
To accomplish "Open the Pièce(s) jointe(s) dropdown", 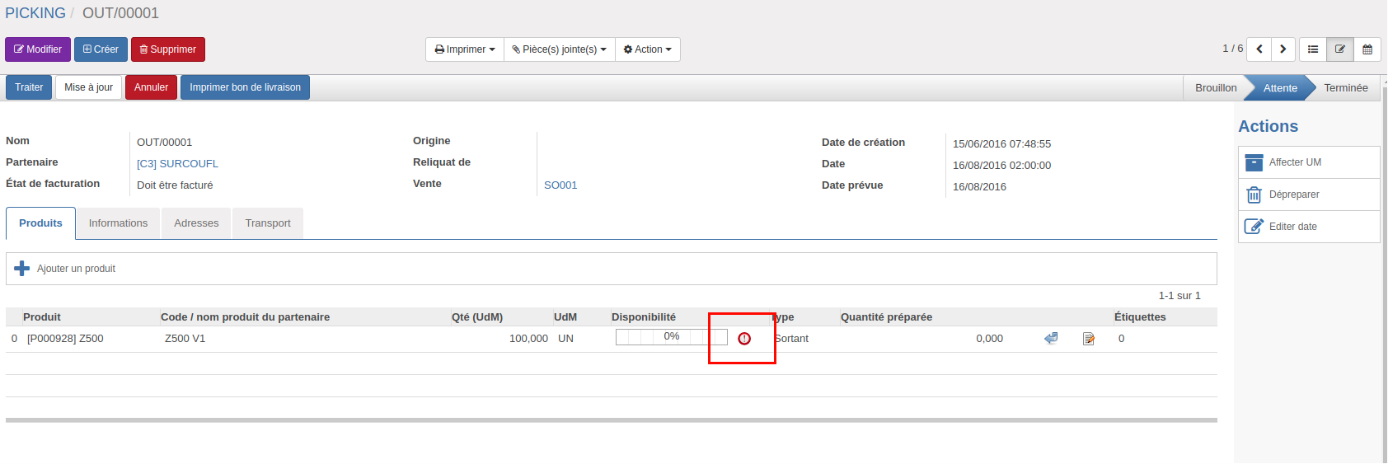I will (x=559, y=49).
